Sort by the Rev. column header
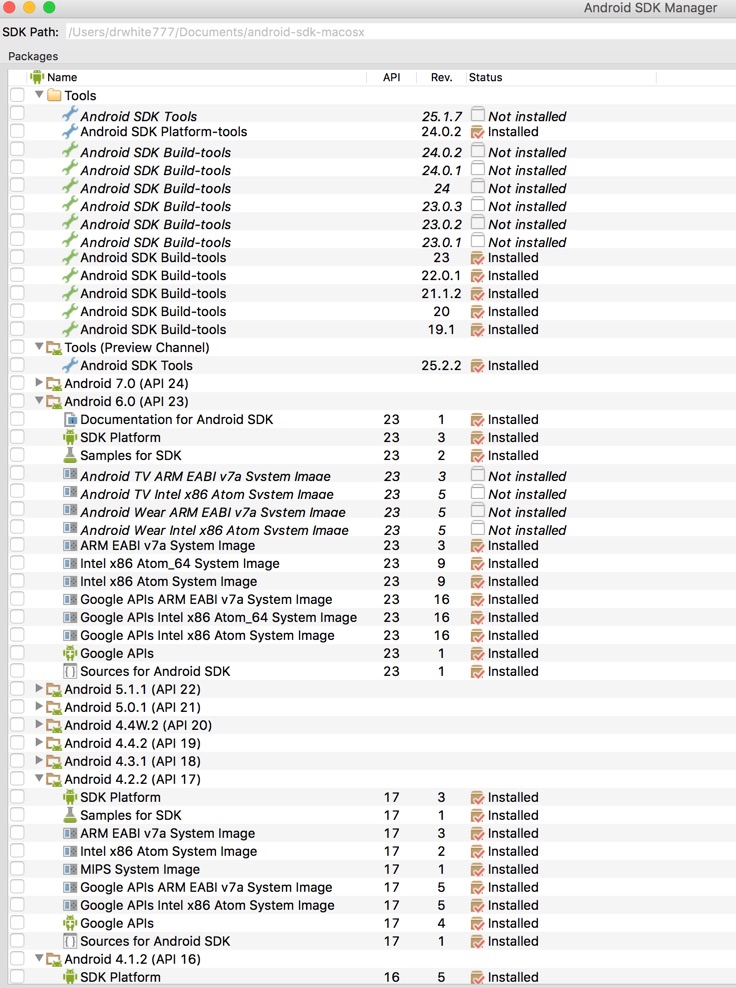Image resolution: width=736 pixels, height=988 pixels. pyautogui.click(x=441, y=77)
